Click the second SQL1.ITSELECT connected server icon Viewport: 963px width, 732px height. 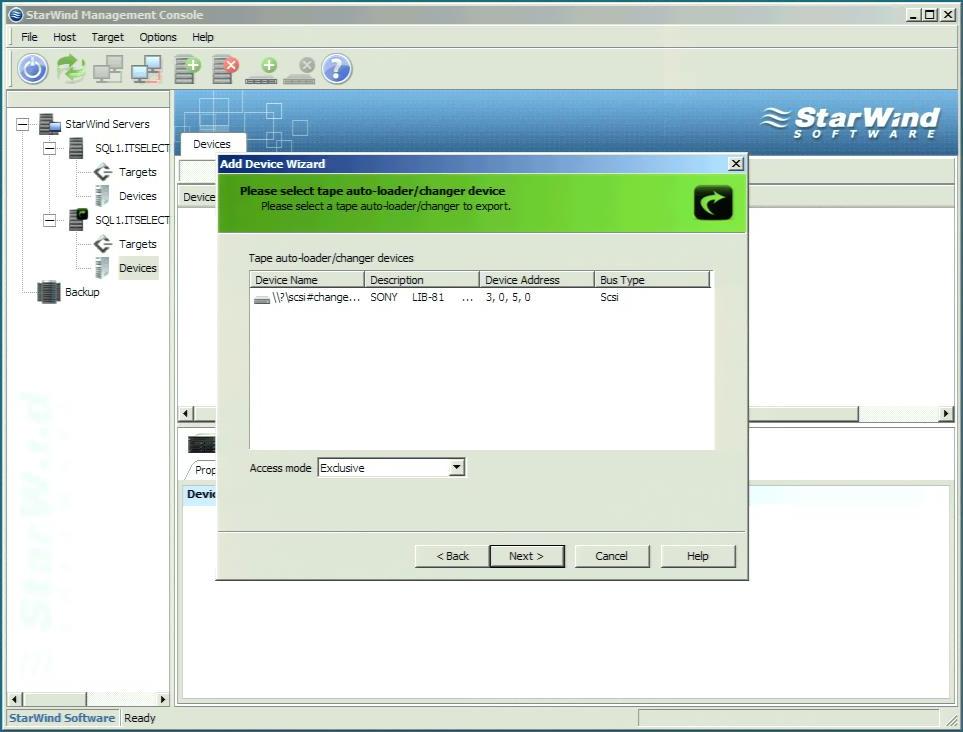[77, 220]
